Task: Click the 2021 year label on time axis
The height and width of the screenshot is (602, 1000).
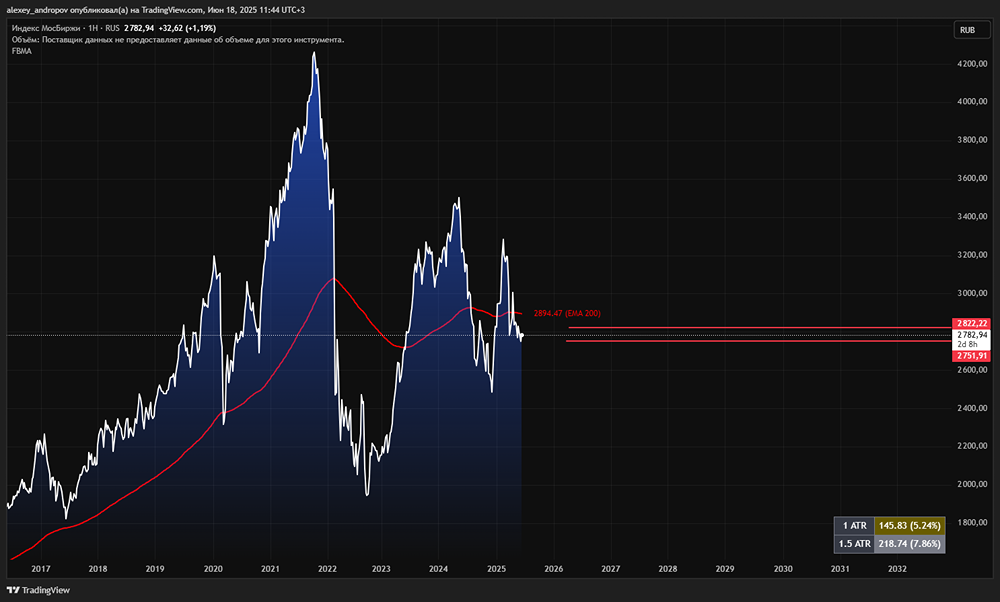Action: 270,569
